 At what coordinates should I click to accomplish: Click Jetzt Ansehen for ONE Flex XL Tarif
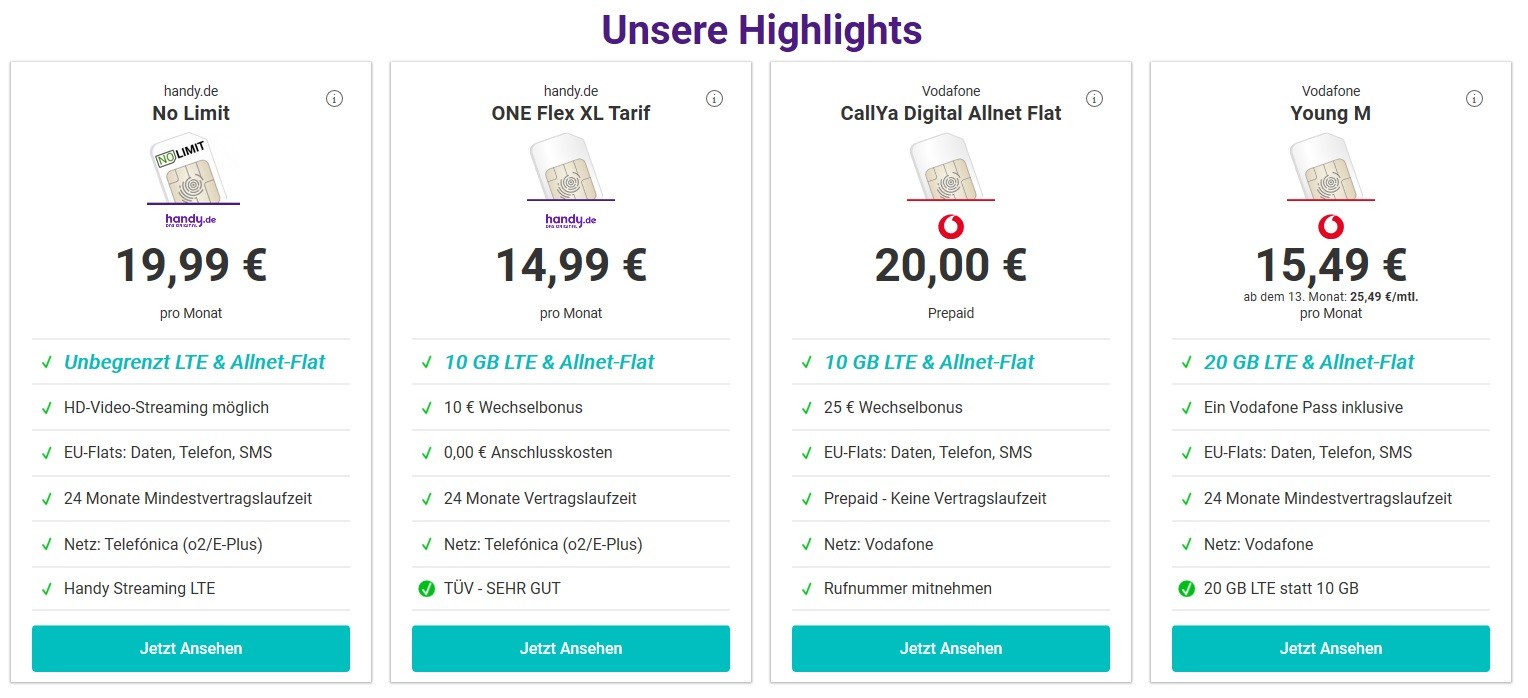pyautogui.click(x=571, y=648)
